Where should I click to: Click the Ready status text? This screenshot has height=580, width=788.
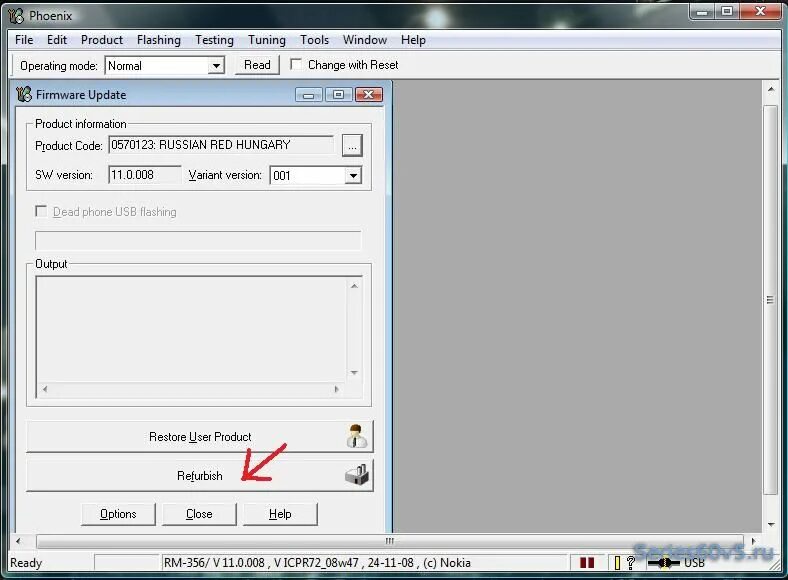pos(26,562)
